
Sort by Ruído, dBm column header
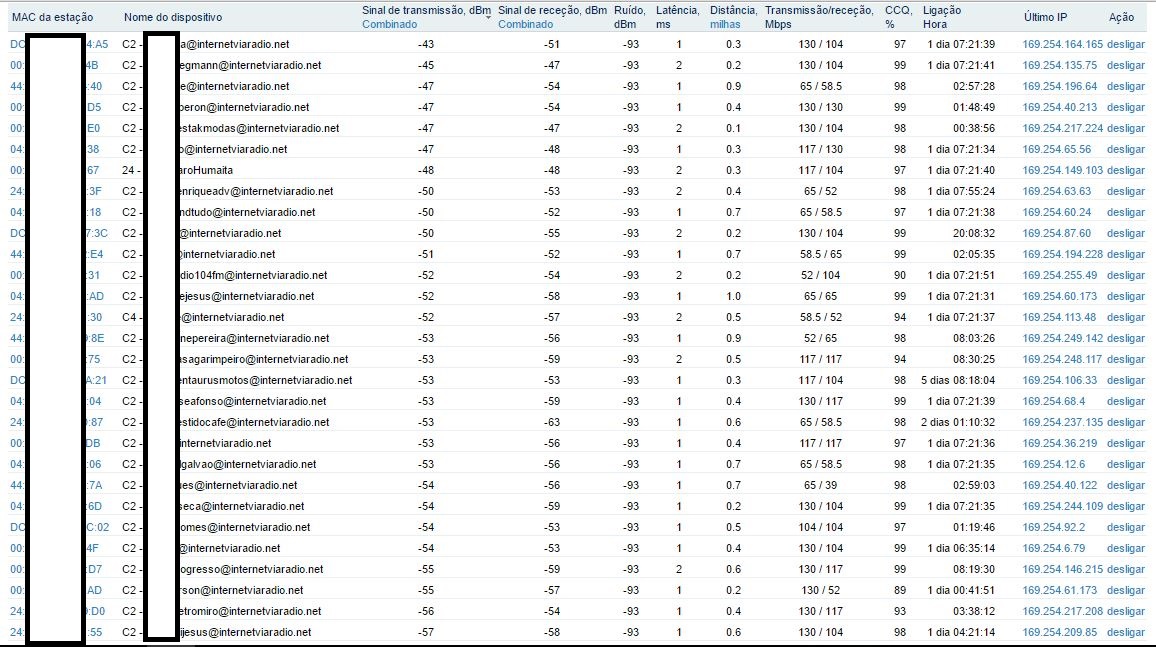click(x=630, y=17)
